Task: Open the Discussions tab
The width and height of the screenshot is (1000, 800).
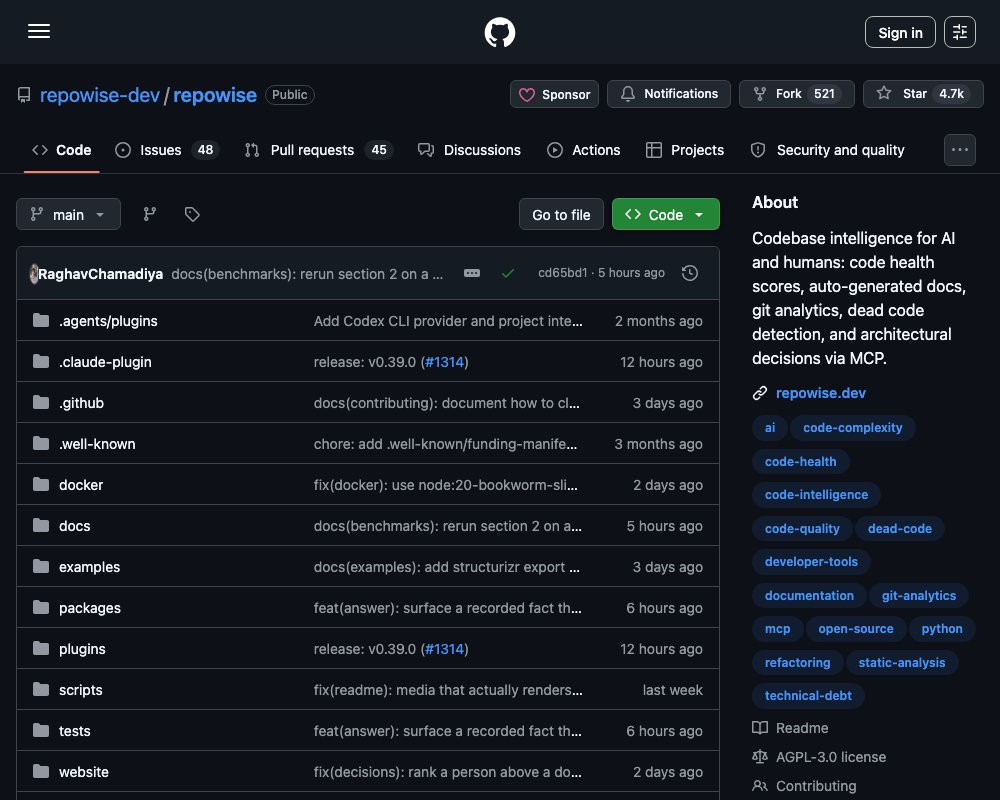Action: [x=469, y=150]
